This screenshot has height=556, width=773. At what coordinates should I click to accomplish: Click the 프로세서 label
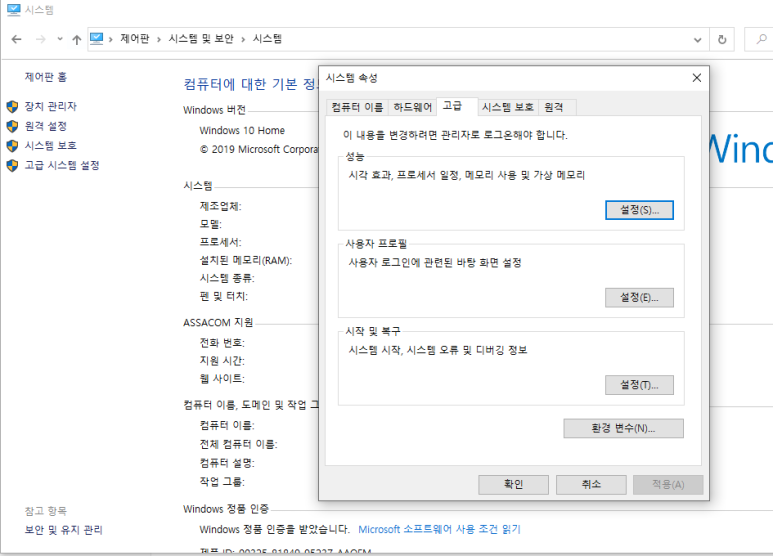220,242
